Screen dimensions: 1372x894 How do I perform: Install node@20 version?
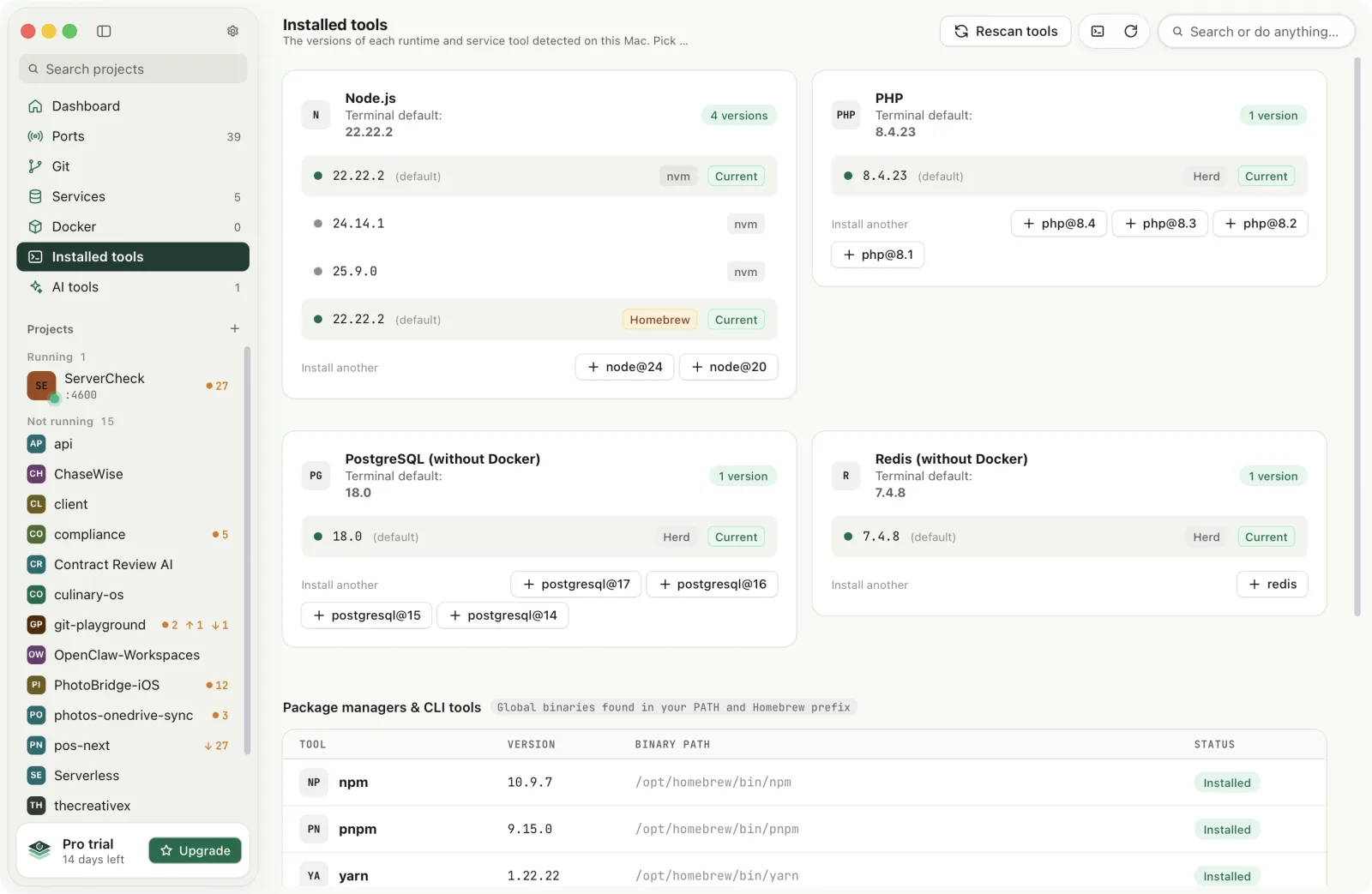tap(729, 367)
